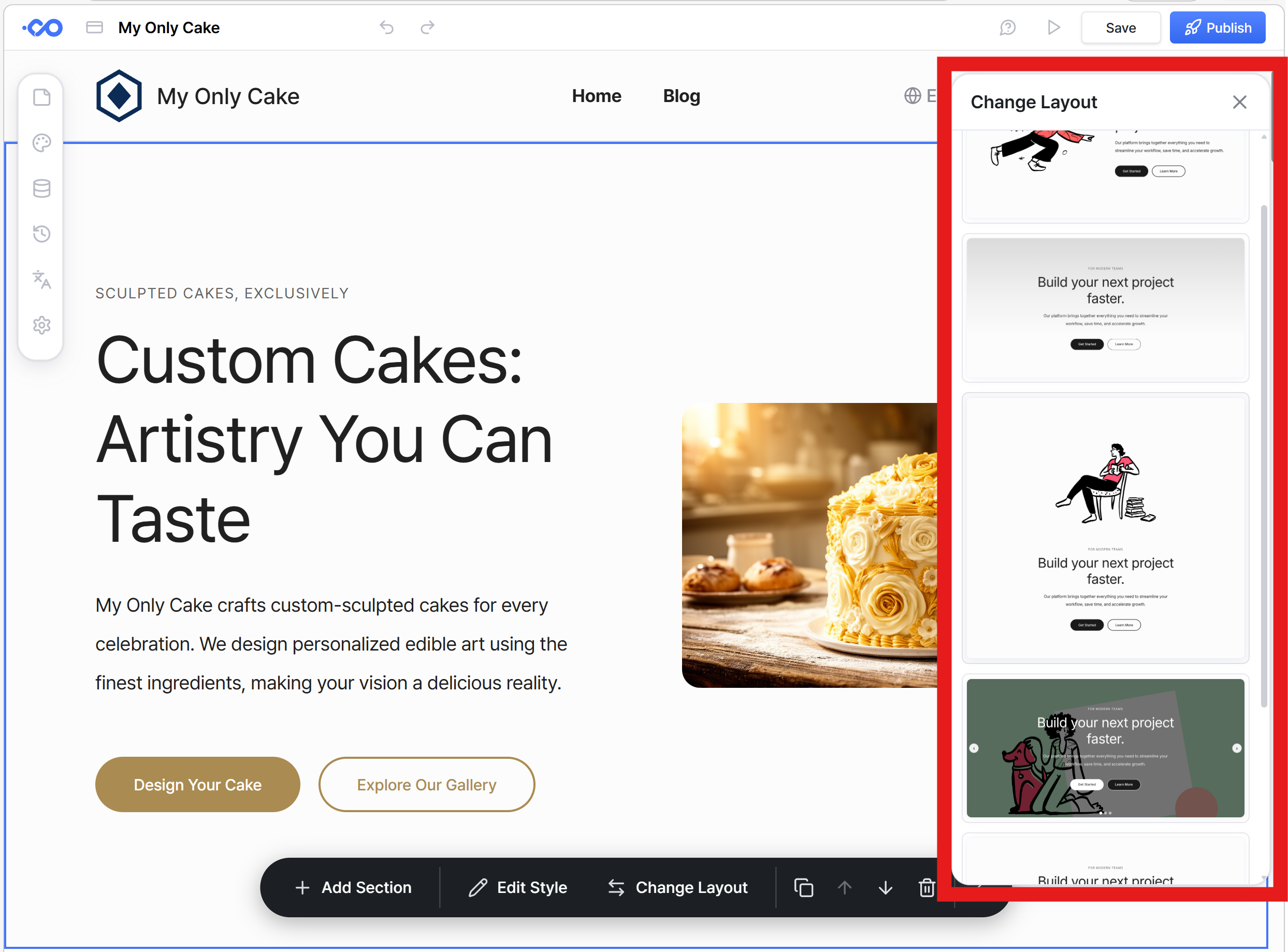Close the Change Layout panel
The image size is (1288, 952).
(1239, 102)
